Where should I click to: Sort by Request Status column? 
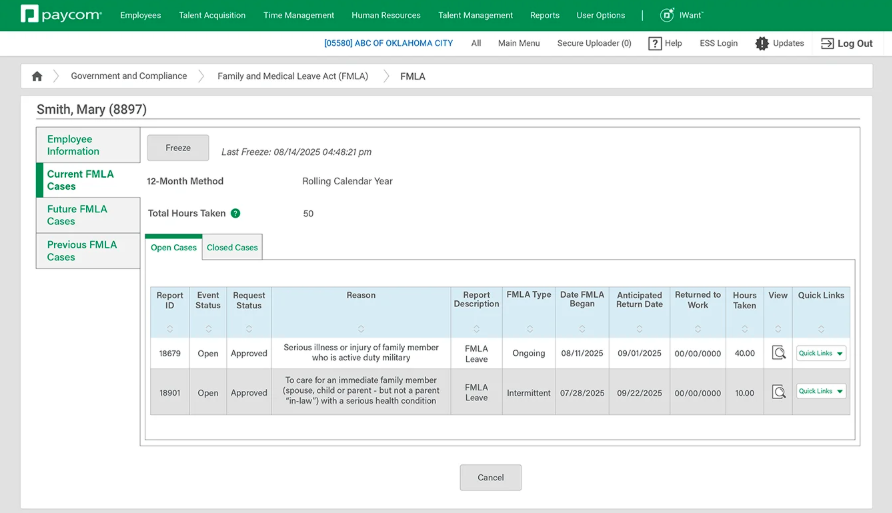(x=249, y=329)
